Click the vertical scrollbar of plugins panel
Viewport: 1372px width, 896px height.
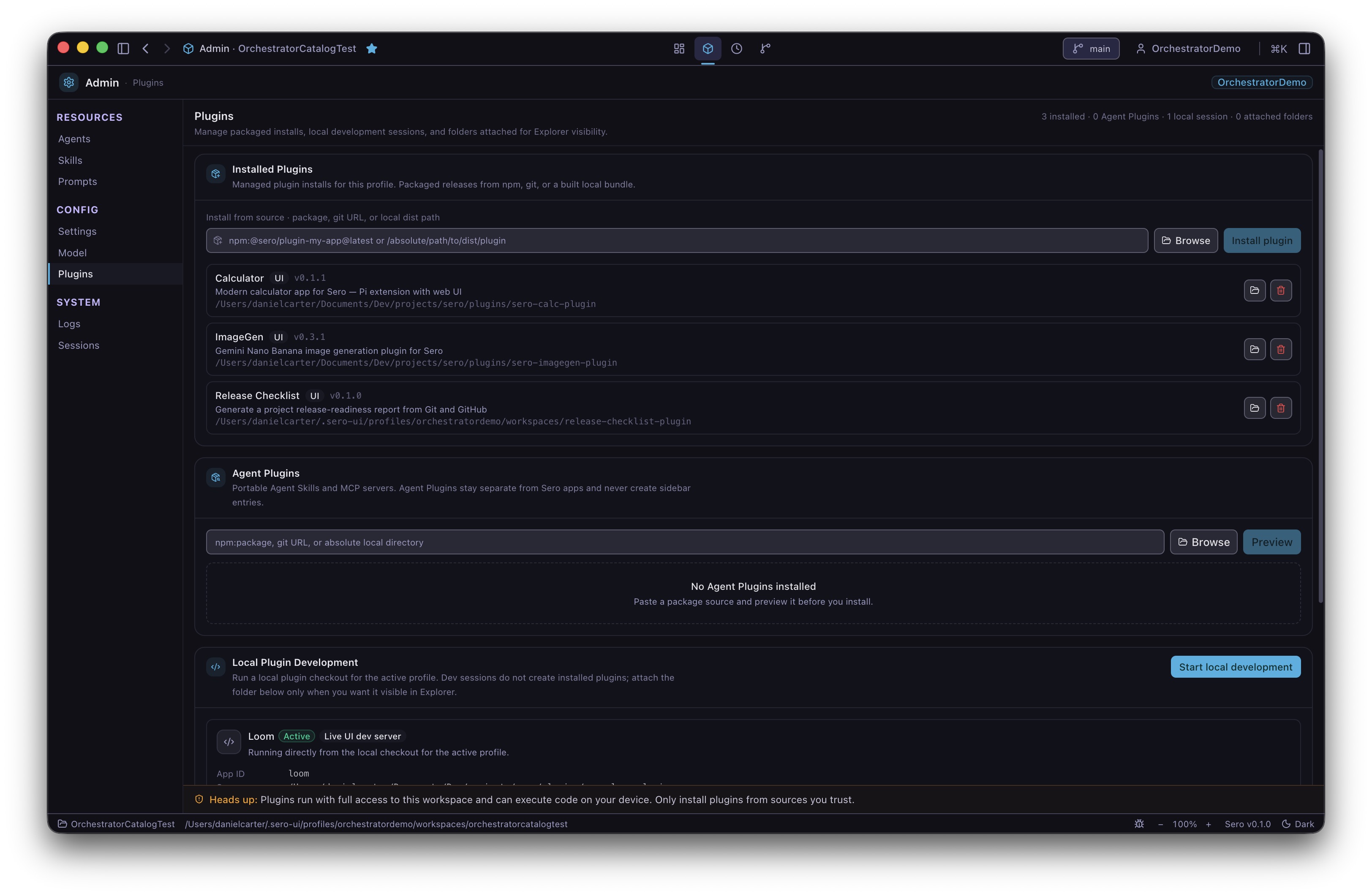point(1320,376)
